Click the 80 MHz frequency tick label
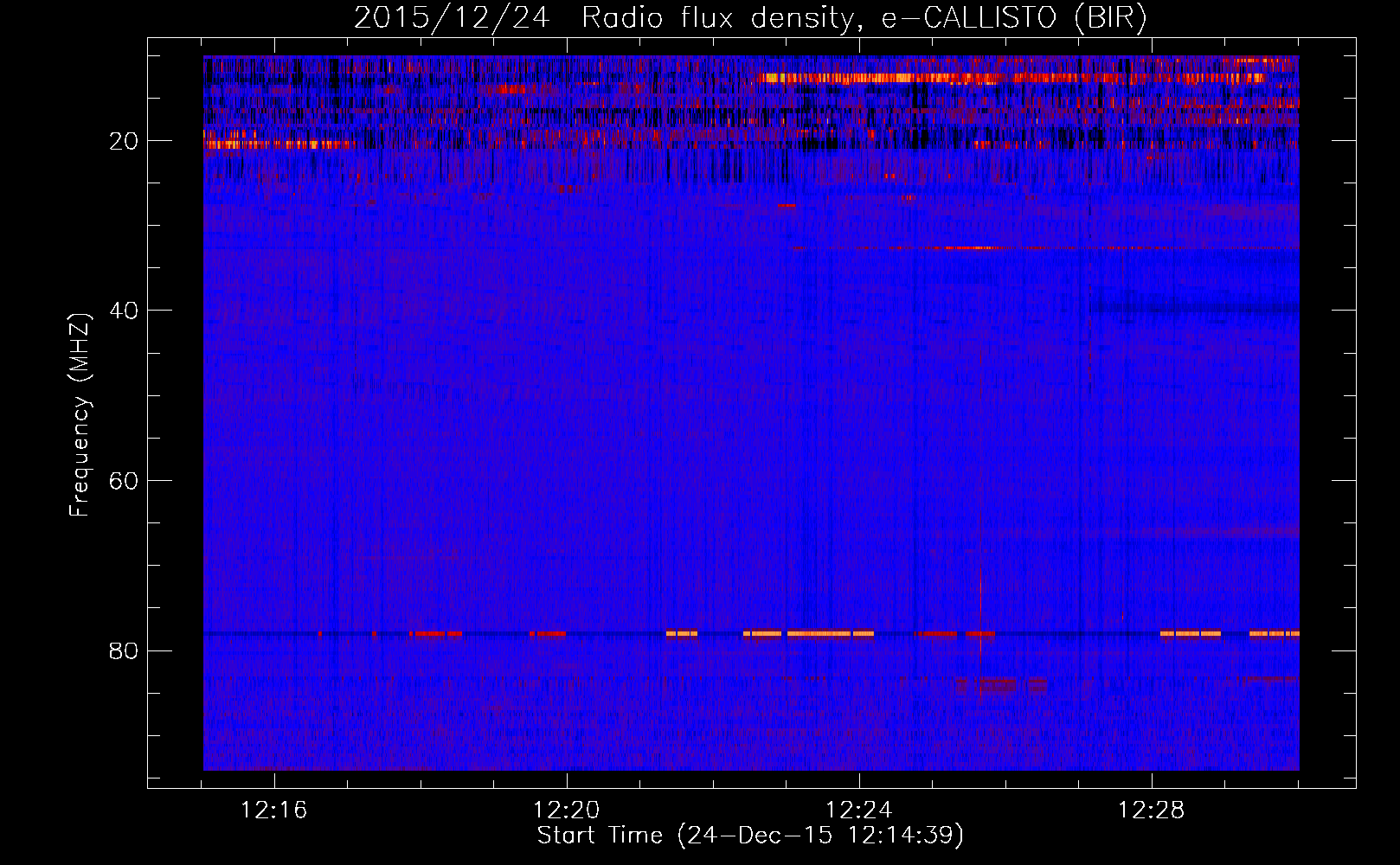The width and height of the screenshot is (1400, 865). (x=124, y=650)
